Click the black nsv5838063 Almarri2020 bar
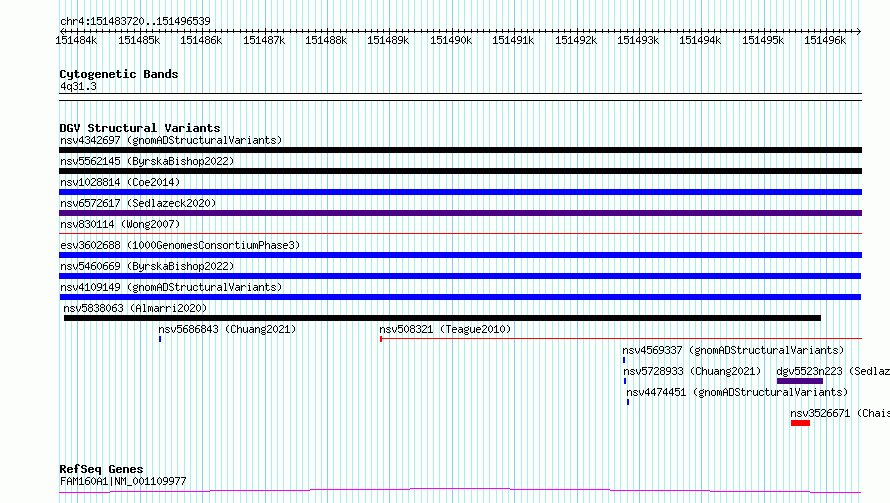The image size is (890, 503). pos(442,318)
